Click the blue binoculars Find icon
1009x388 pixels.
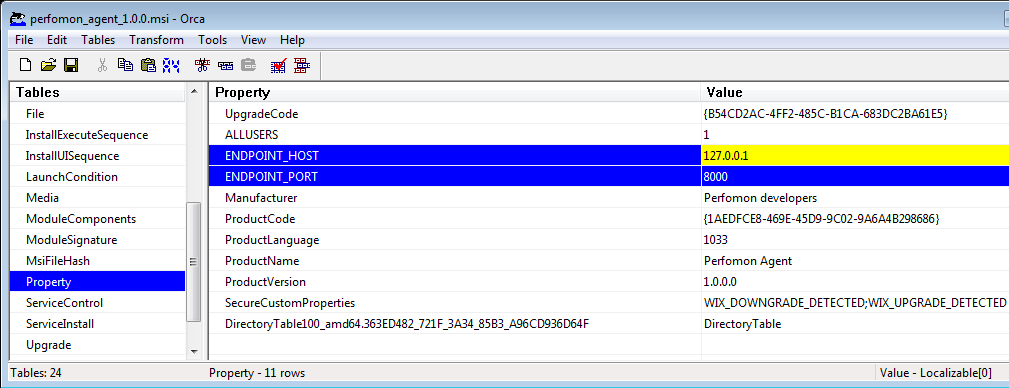point(171,65)
